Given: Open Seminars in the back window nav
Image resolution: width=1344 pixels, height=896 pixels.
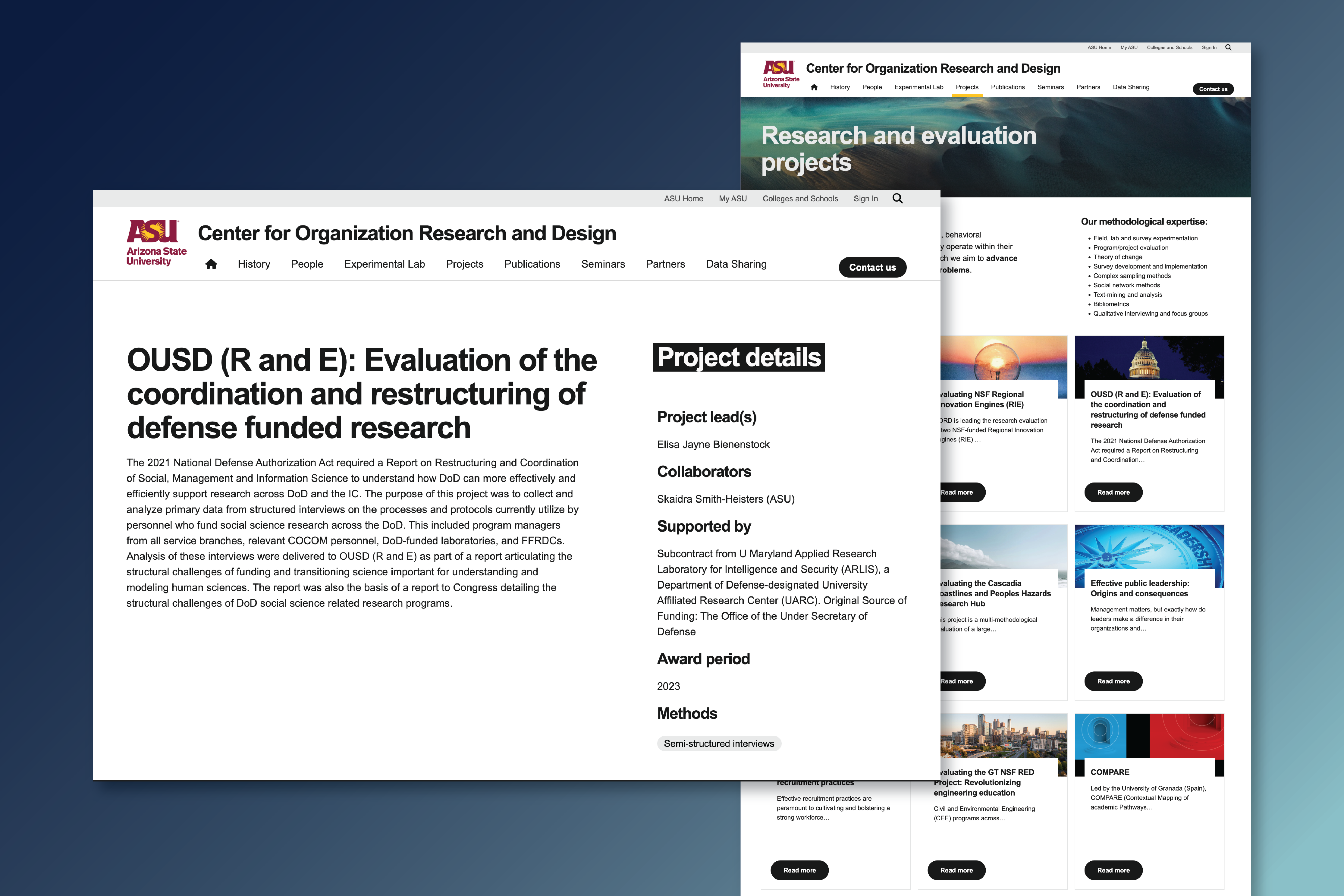Looking at the screenshot, I should [1050, 87].
